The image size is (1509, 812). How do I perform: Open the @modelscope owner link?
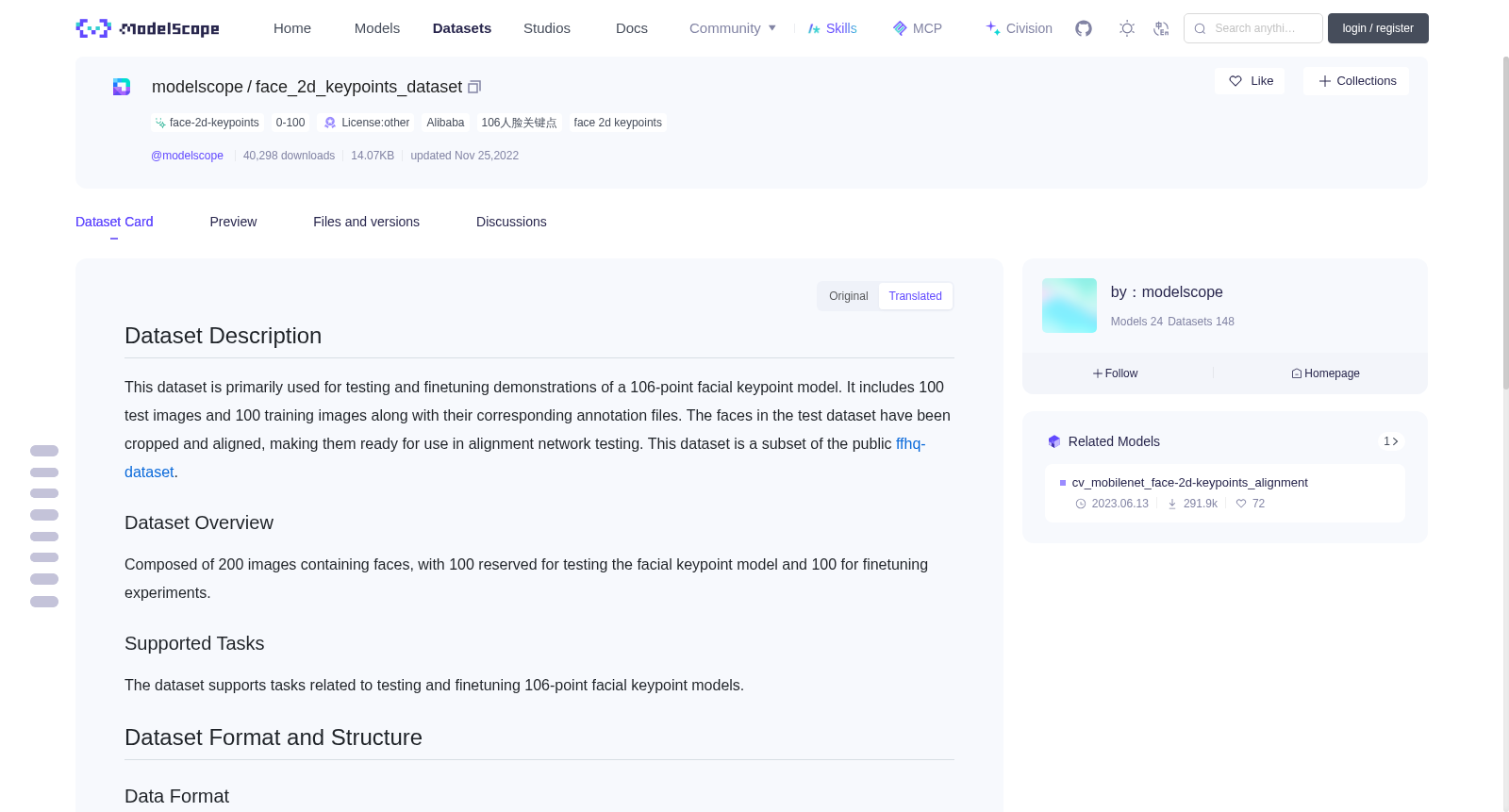(188, 156)
